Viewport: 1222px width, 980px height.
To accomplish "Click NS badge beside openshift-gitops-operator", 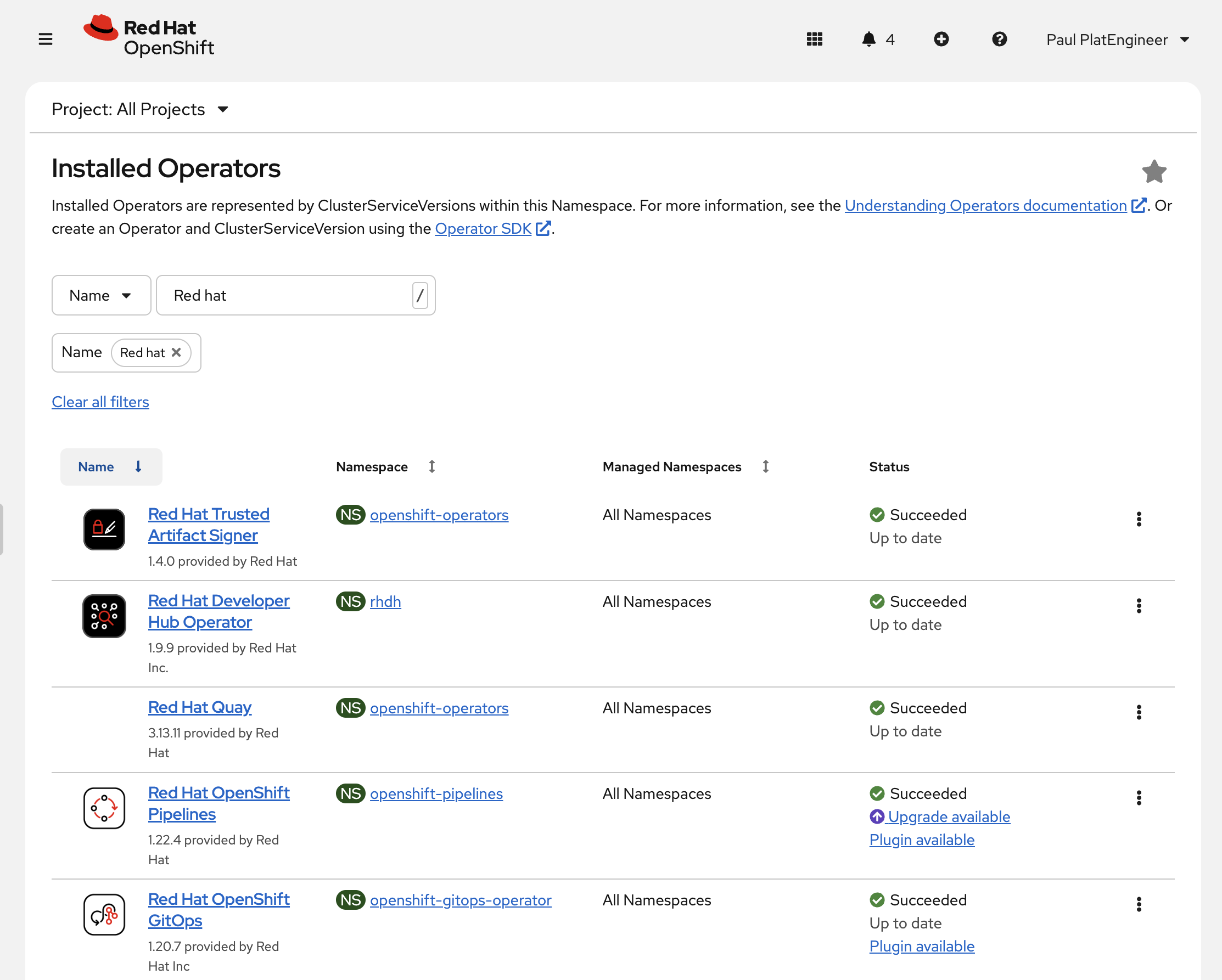I will pyautogui.click(x=350, y=900).
